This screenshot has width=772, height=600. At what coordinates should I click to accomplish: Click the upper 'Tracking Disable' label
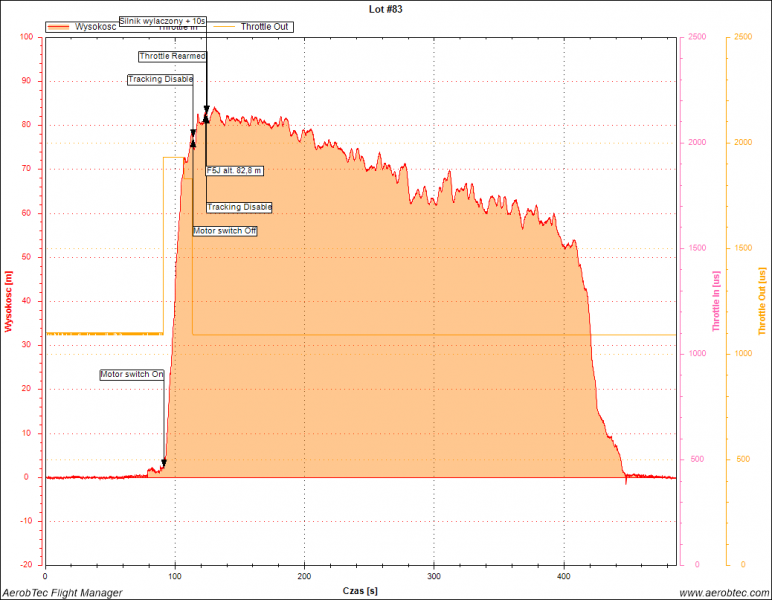point(160,79)
